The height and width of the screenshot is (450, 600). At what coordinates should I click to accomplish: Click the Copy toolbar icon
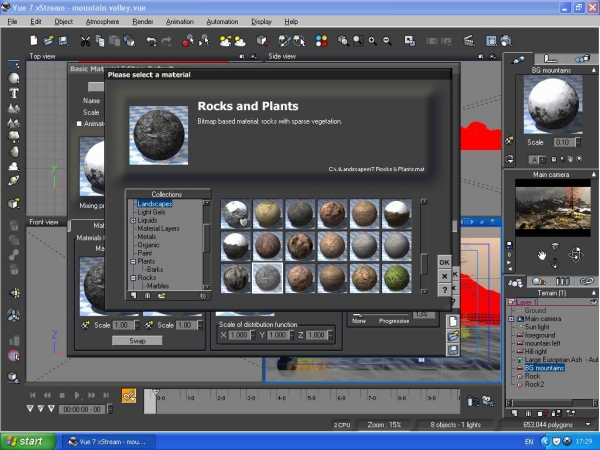(100, 41)
